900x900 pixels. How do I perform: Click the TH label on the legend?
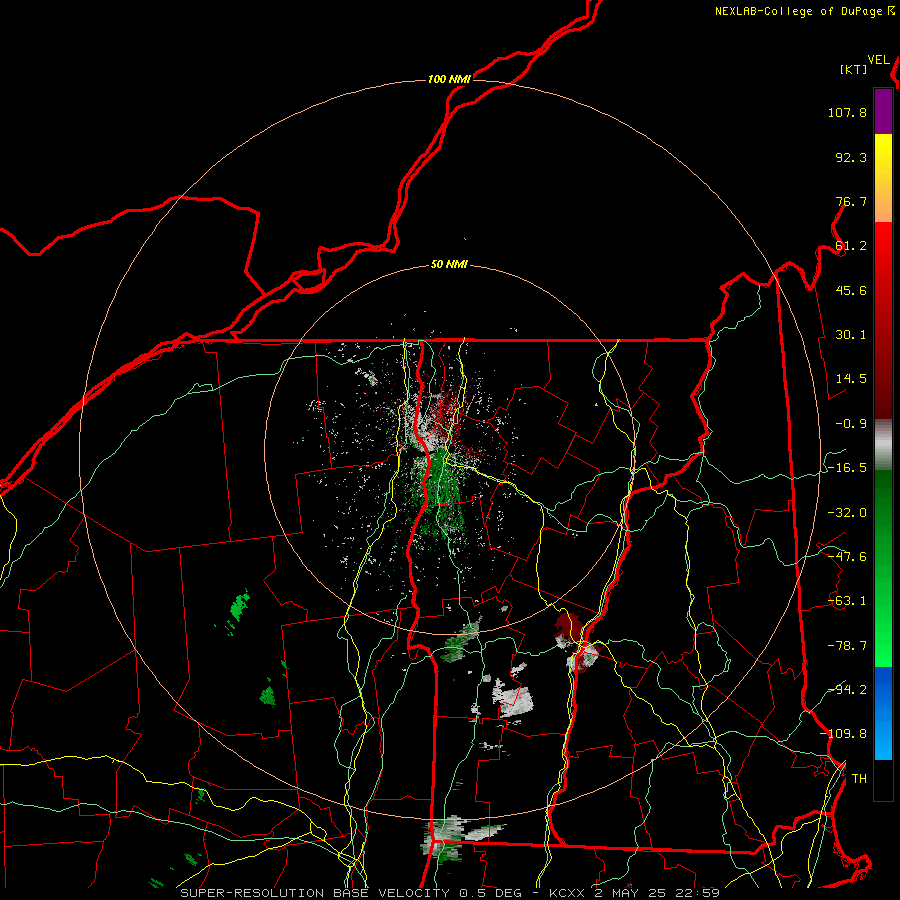859,779
